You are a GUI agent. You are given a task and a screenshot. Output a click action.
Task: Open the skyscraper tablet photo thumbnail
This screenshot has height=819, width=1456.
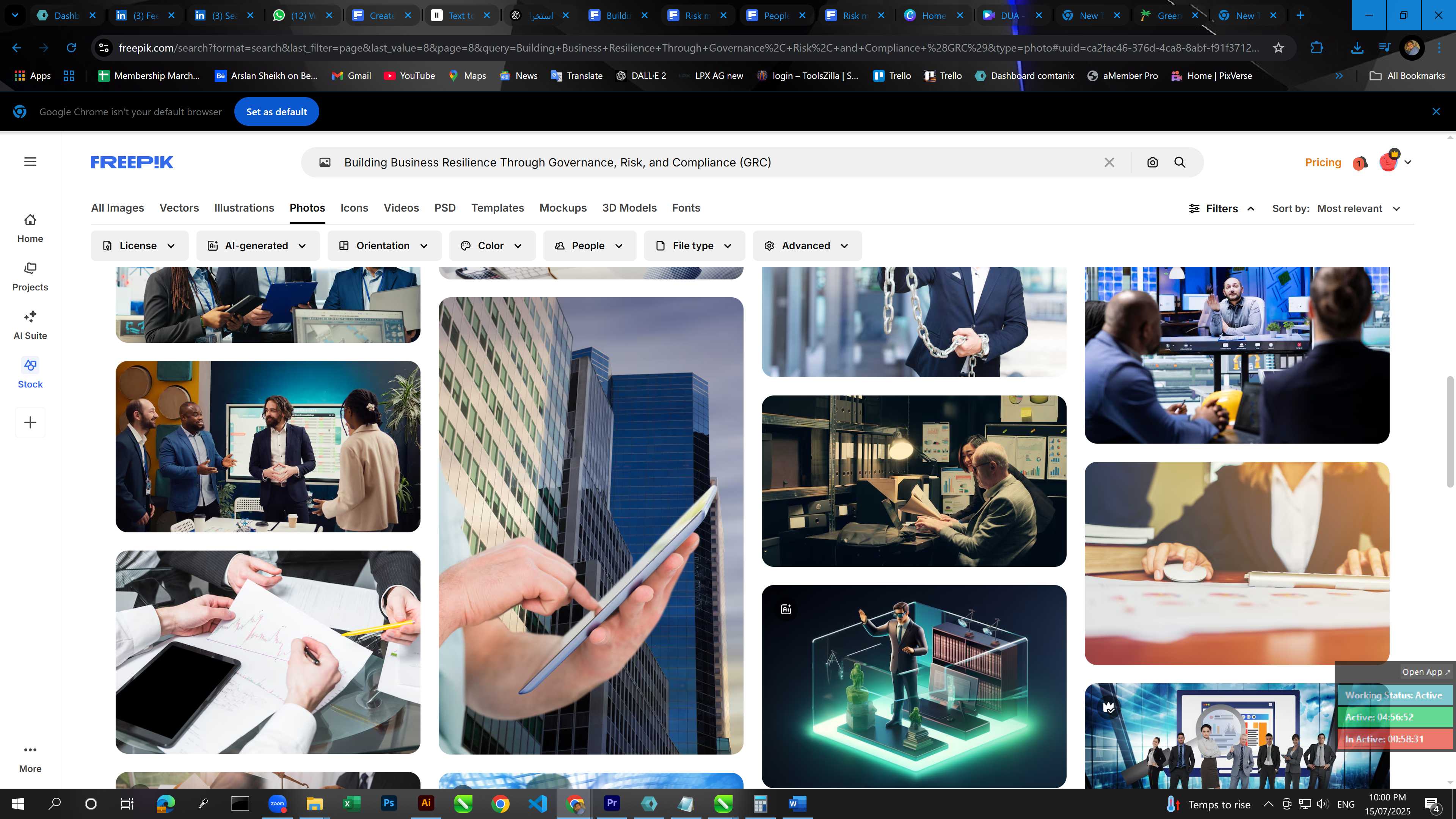point(591,526)
